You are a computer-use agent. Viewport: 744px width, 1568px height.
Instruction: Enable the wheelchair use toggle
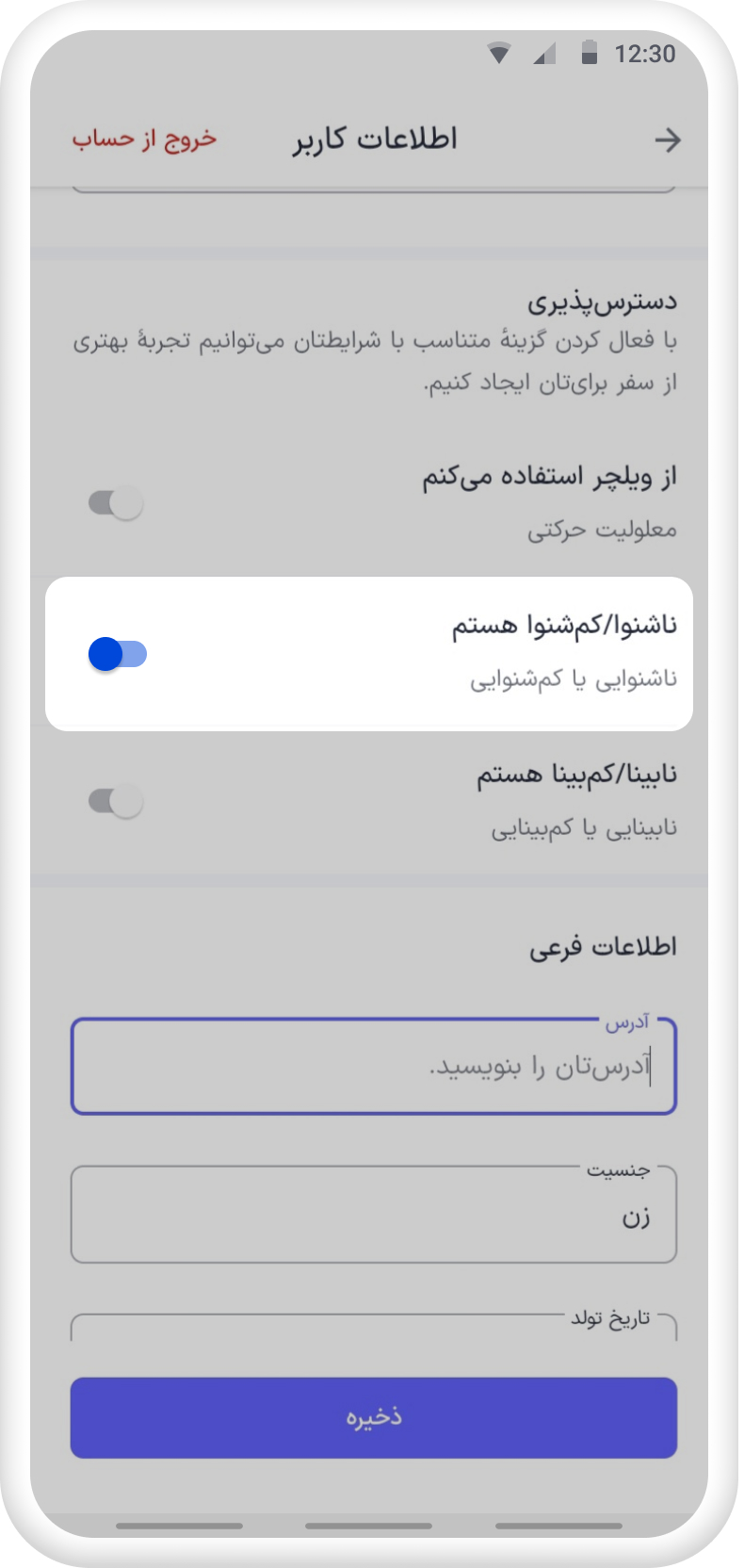pyautogui.click(x=116, y=503)
